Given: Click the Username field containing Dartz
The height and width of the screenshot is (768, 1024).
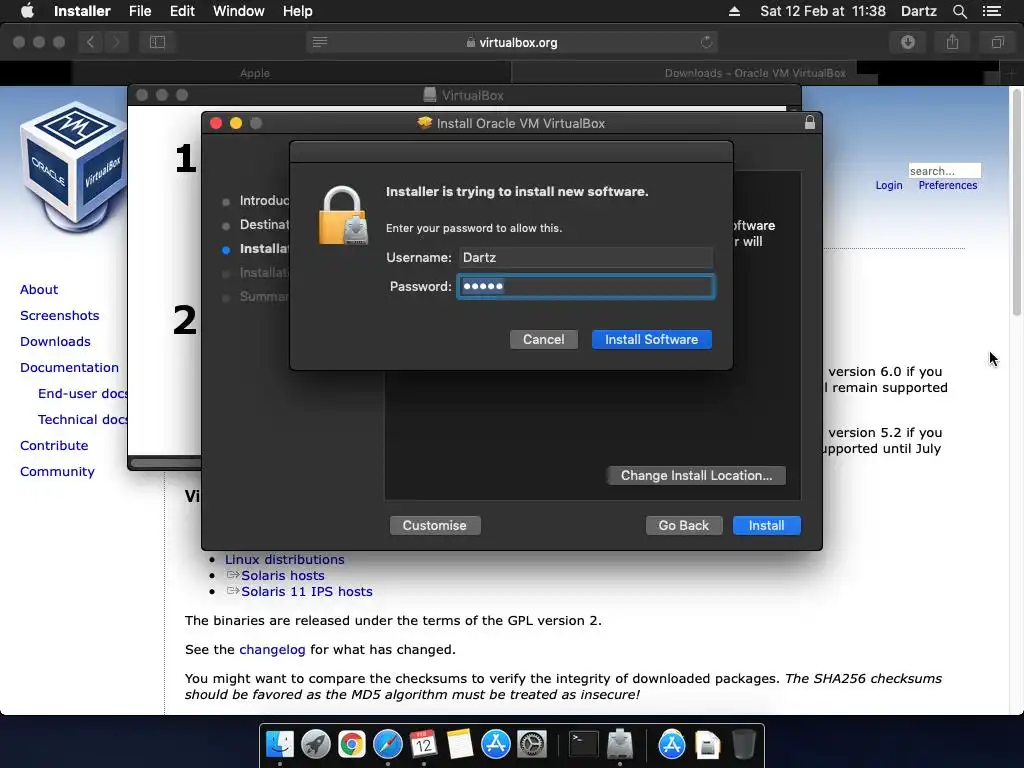Looking at the screenshot, I should pyautogui.click(x=585, y=257).
